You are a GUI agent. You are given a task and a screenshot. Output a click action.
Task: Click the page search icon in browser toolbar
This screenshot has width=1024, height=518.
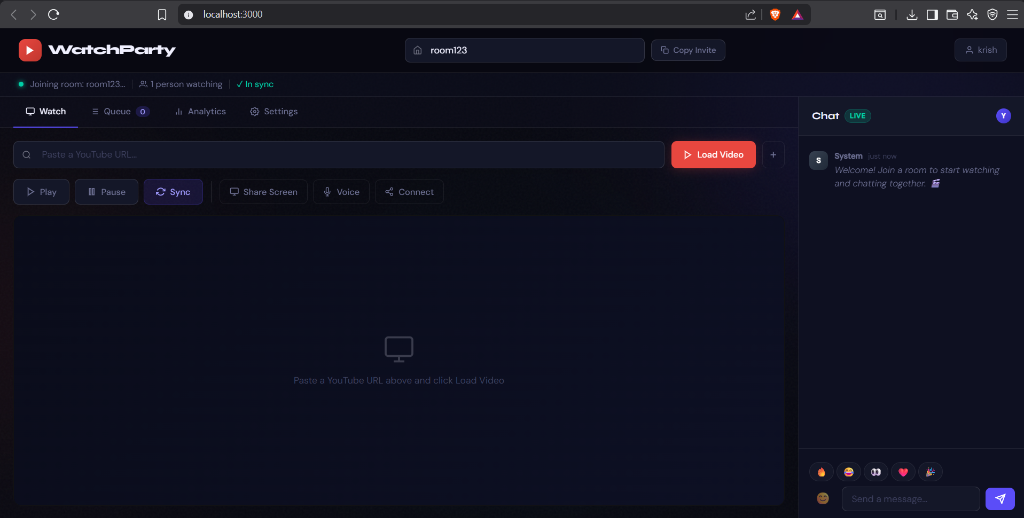click(x=880, y=14)
